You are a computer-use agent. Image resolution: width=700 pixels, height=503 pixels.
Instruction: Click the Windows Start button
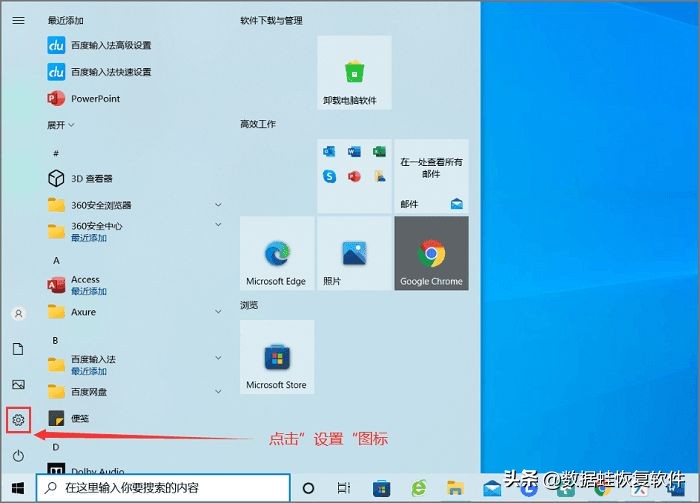[x=18, y=488]
